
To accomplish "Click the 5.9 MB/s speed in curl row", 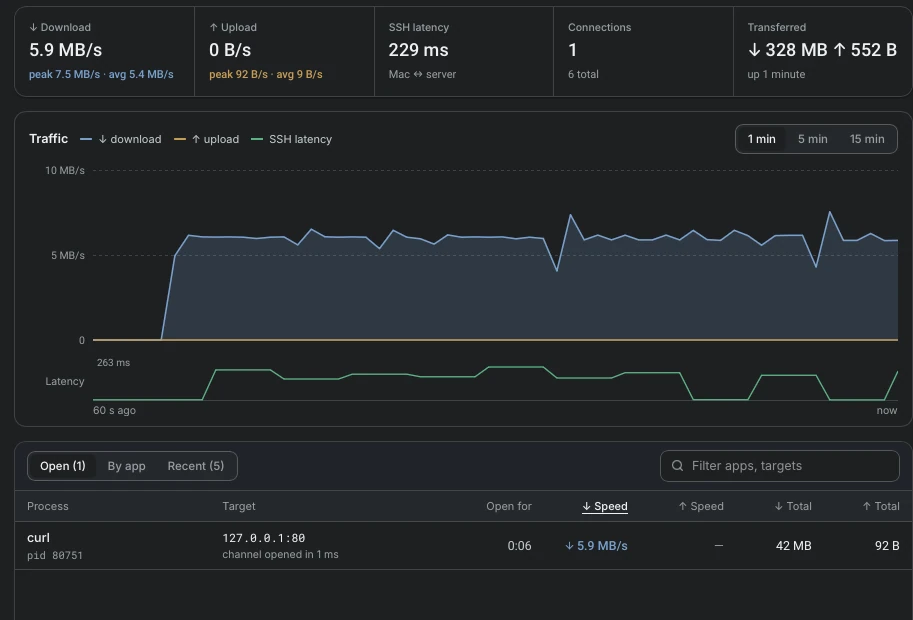I will (596, 546).
